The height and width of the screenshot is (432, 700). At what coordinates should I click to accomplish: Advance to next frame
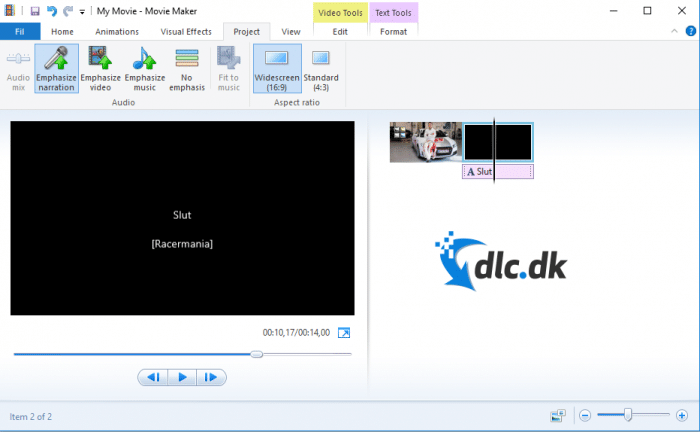[211, 378]
